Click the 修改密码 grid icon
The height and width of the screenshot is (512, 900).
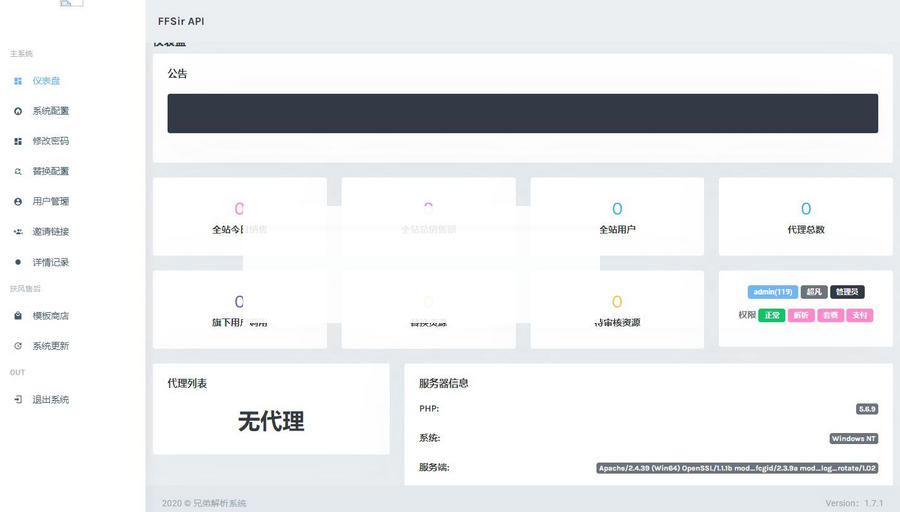pos(18,141)
